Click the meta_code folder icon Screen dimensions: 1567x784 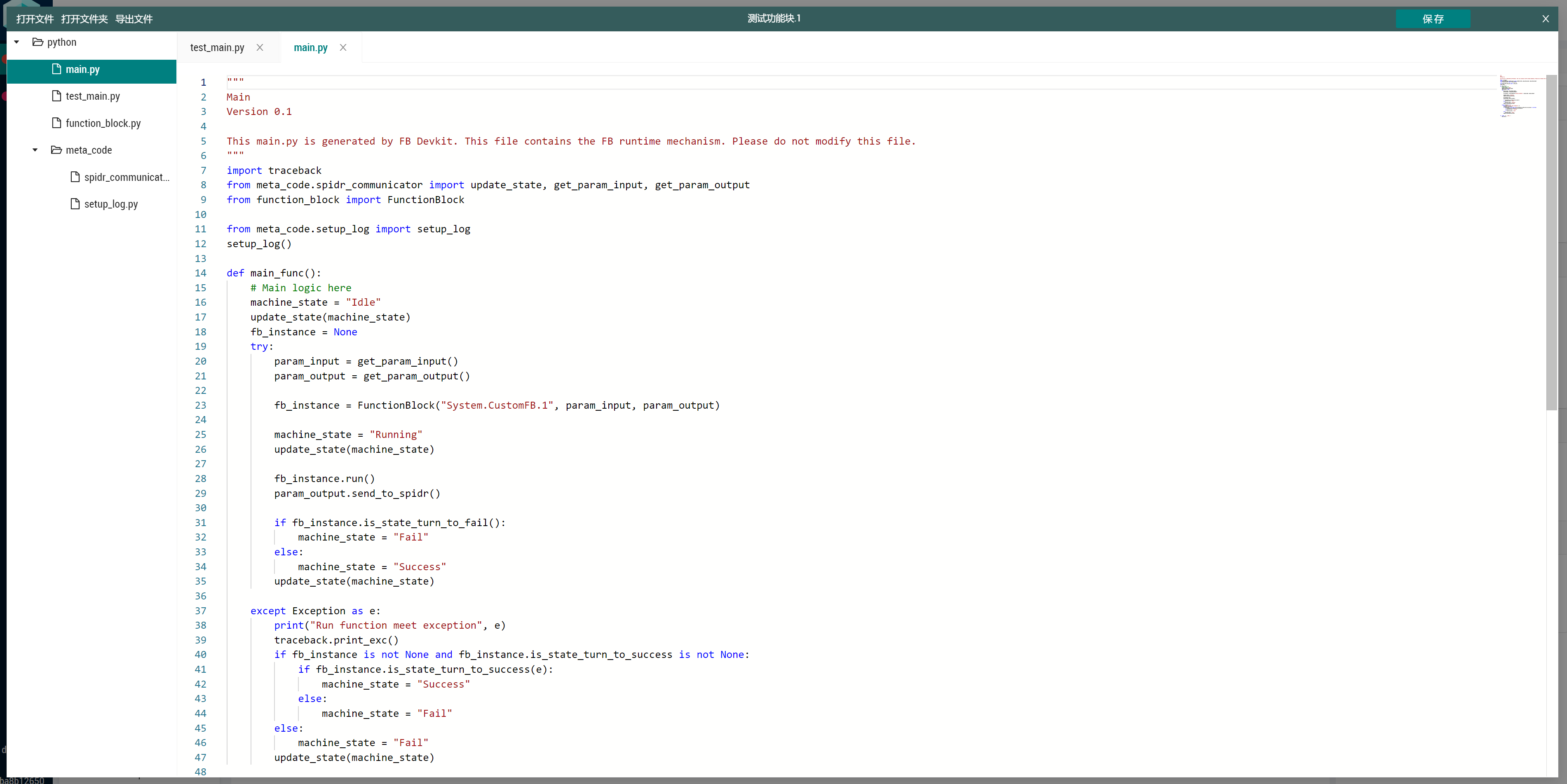[x=56, y=150]
